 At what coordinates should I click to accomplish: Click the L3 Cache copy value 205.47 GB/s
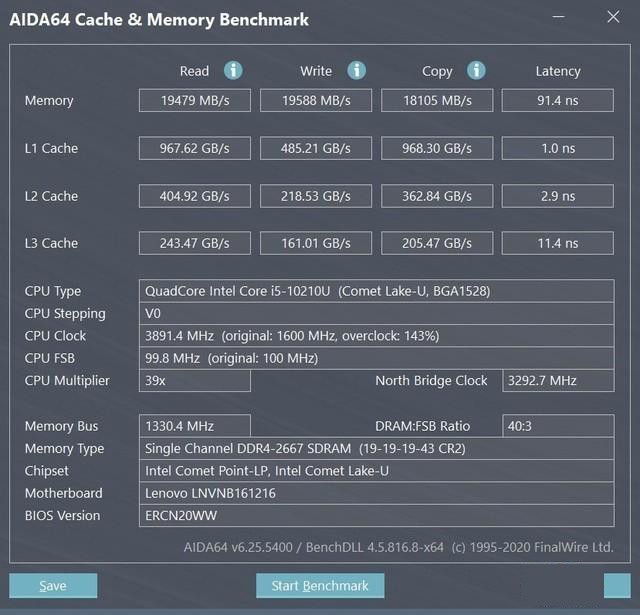click(x=437, y=243)
